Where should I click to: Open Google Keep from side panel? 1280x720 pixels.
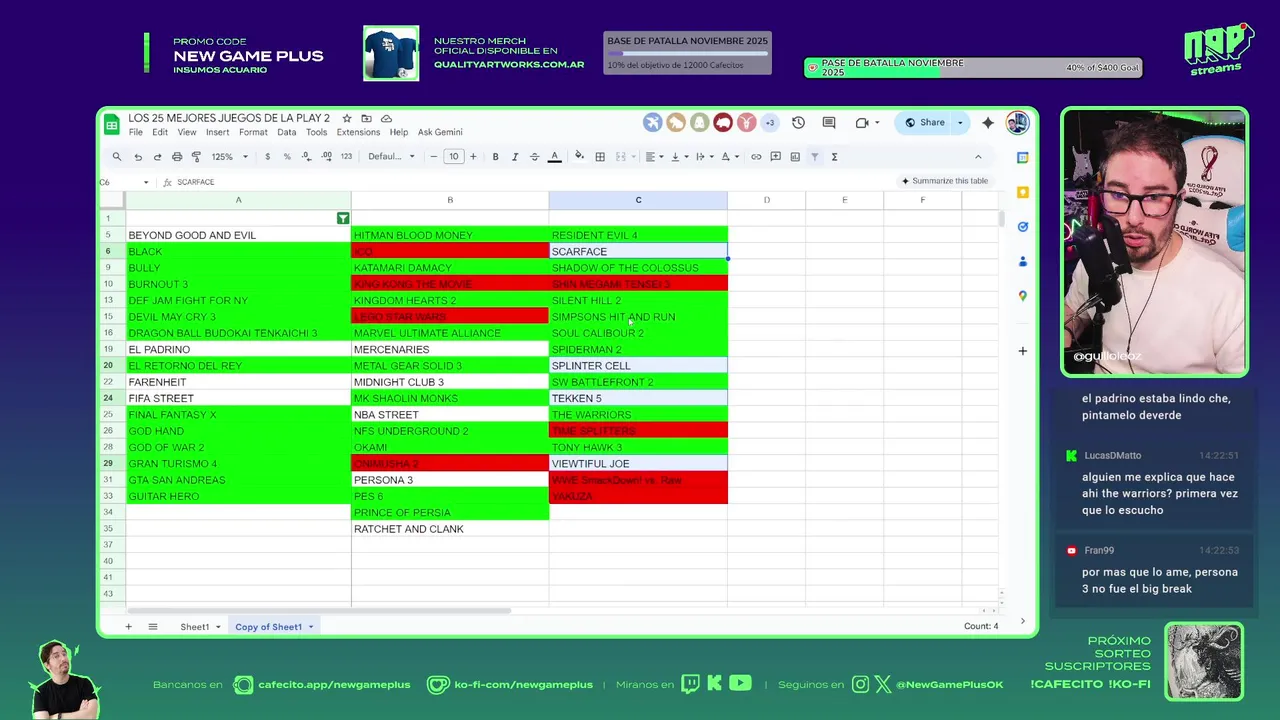click(x=1022, y=192)
